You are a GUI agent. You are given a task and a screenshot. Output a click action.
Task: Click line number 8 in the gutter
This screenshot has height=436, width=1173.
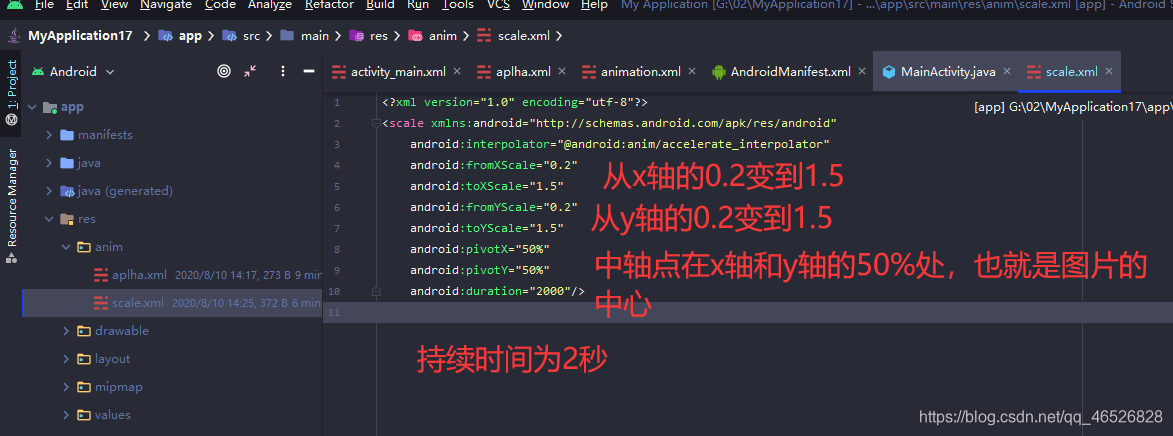click(337, 249)
